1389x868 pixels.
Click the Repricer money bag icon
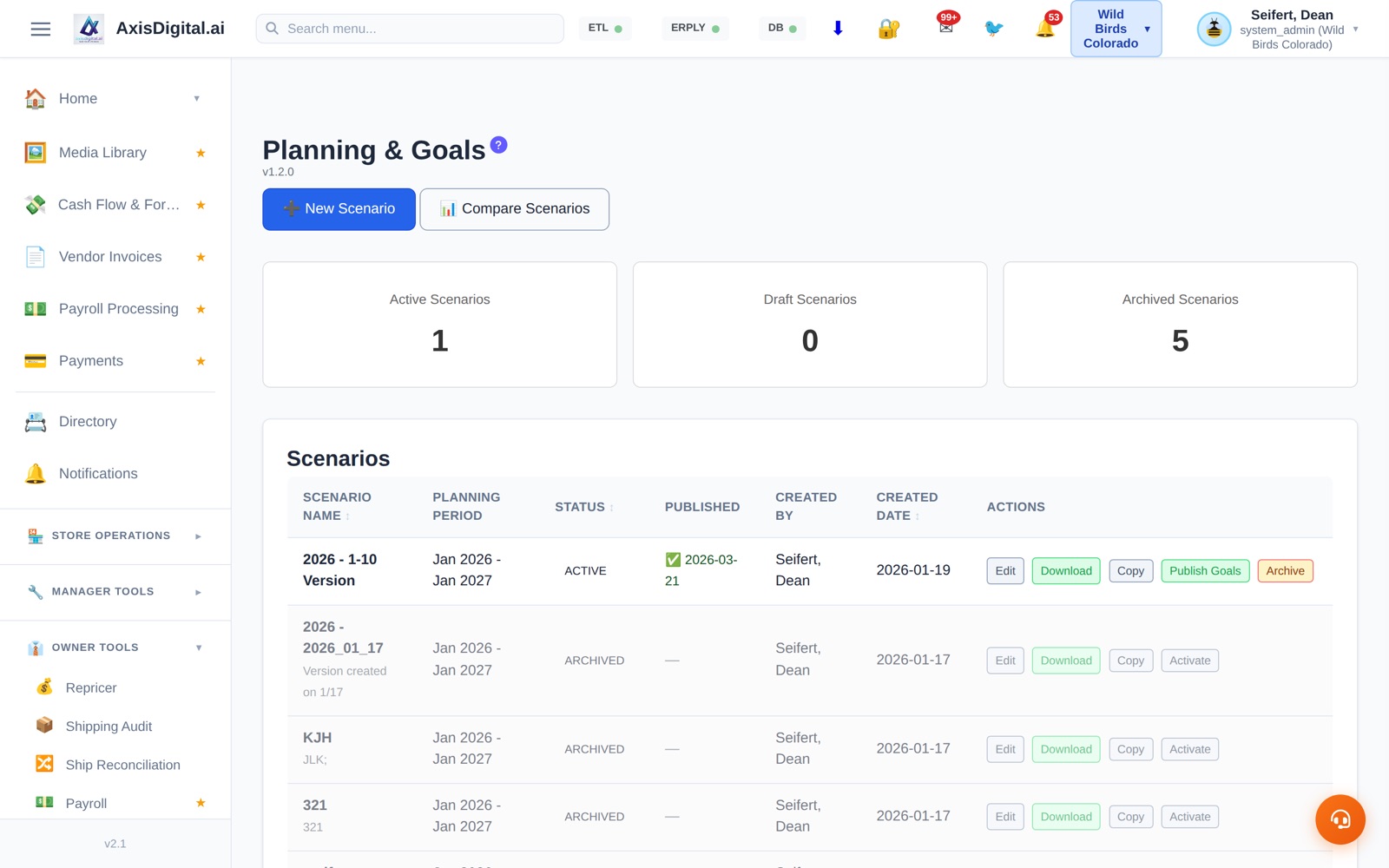point(44,687)
